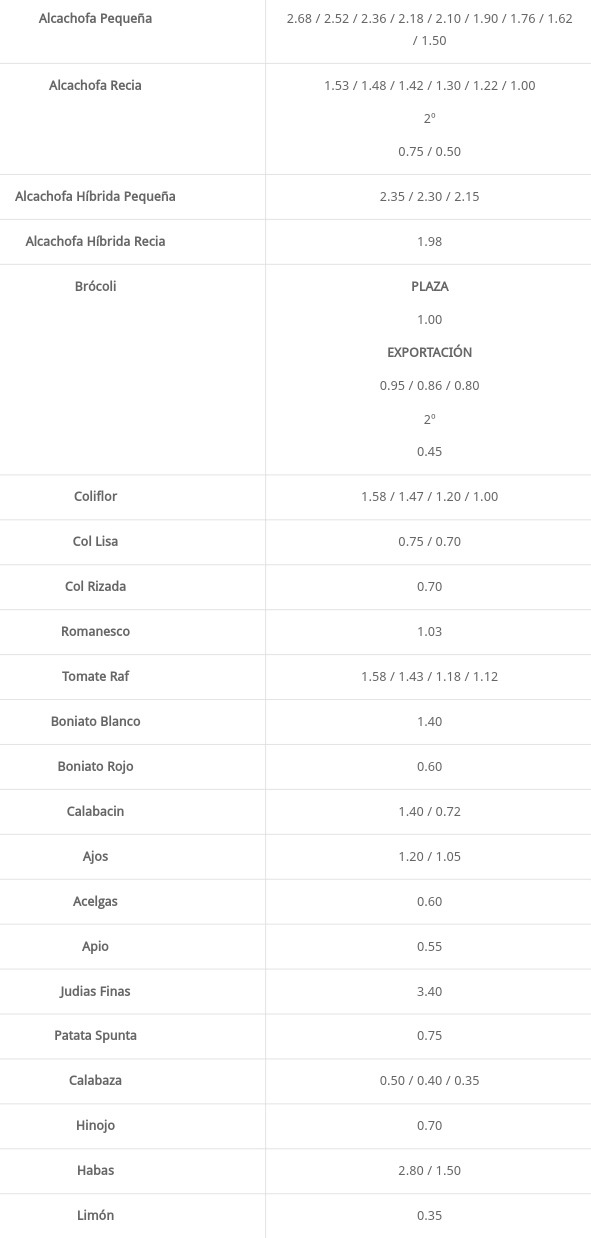This screenshot has width=591, height=1238.
Task: Select the Hinojo price 0.70
Action: pyautogui.click(x=429, y=1126)
